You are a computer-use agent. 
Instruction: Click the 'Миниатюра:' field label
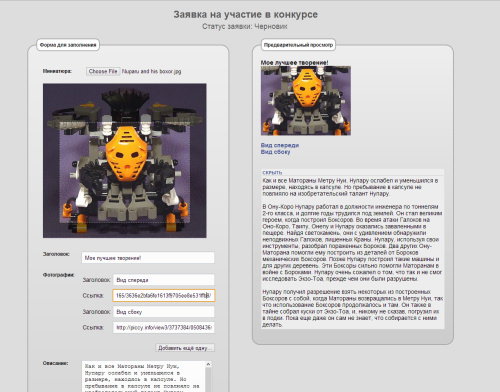pyautogui.click(x=57, y=71)
